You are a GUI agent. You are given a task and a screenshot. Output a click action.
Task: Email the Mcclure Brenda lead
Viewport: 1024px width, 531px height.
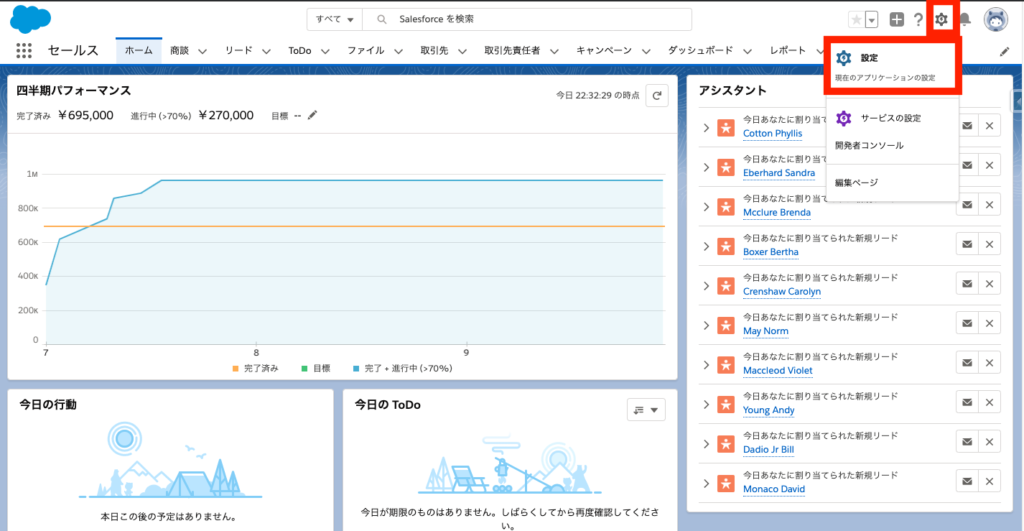(967, 205)
